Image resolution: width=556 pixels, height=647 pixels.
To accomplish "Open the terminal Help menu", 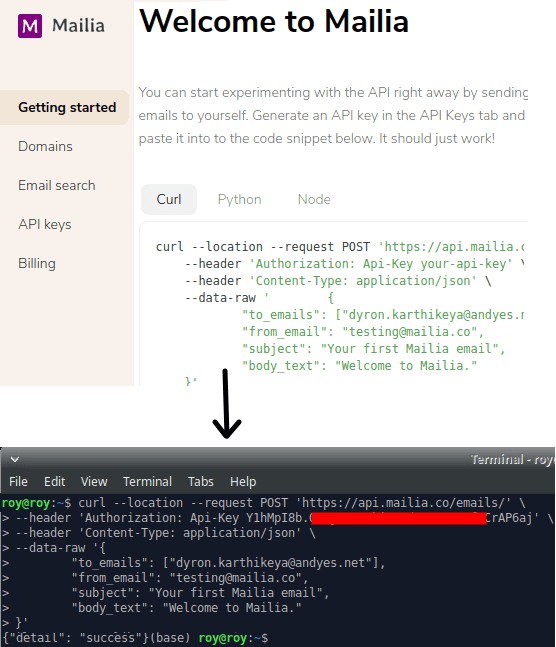I will (x=243, y=482).
